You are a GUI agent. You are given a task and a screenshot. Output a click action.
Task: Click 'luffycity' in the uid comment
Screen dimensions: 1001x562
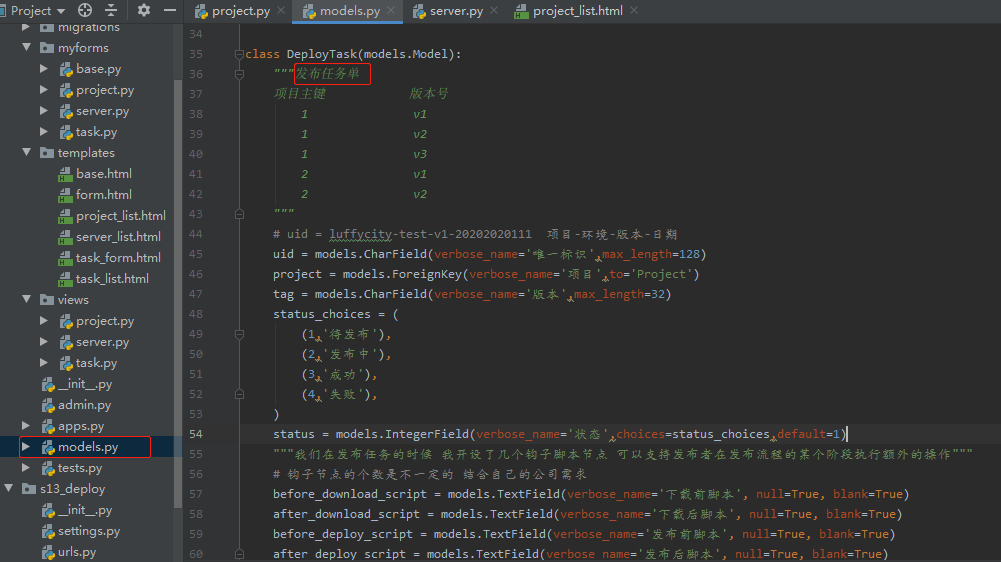[x=361, y=234]
